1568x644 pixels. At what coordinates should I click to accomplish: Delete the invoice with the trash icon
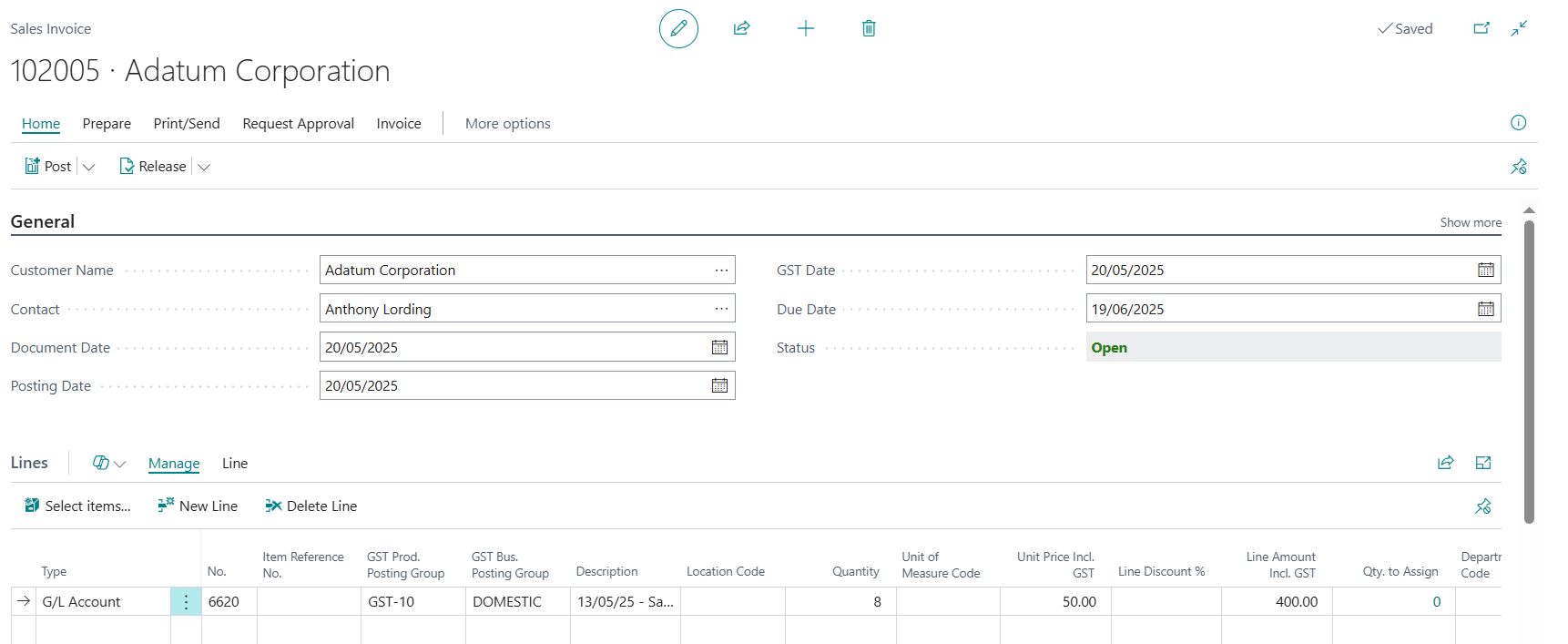(x=869, y=29)
